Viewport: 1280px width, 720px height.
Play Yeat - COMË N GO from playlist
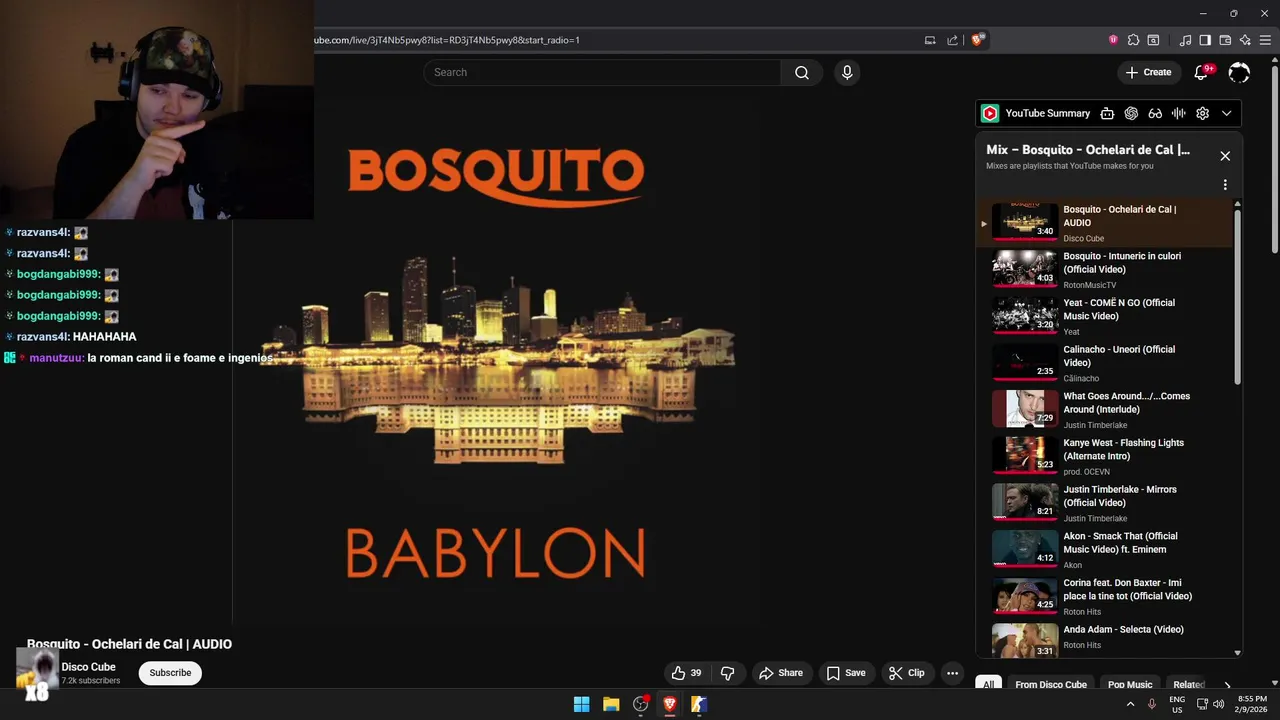coord(1105,316)
